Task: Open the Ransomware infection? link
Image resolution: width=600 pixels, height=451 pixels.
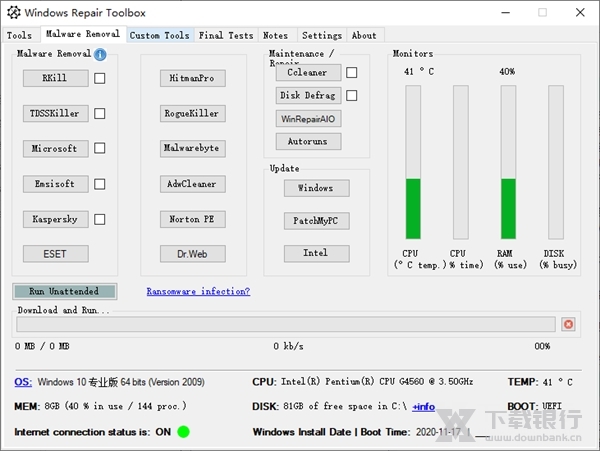Action: point(198,291)
